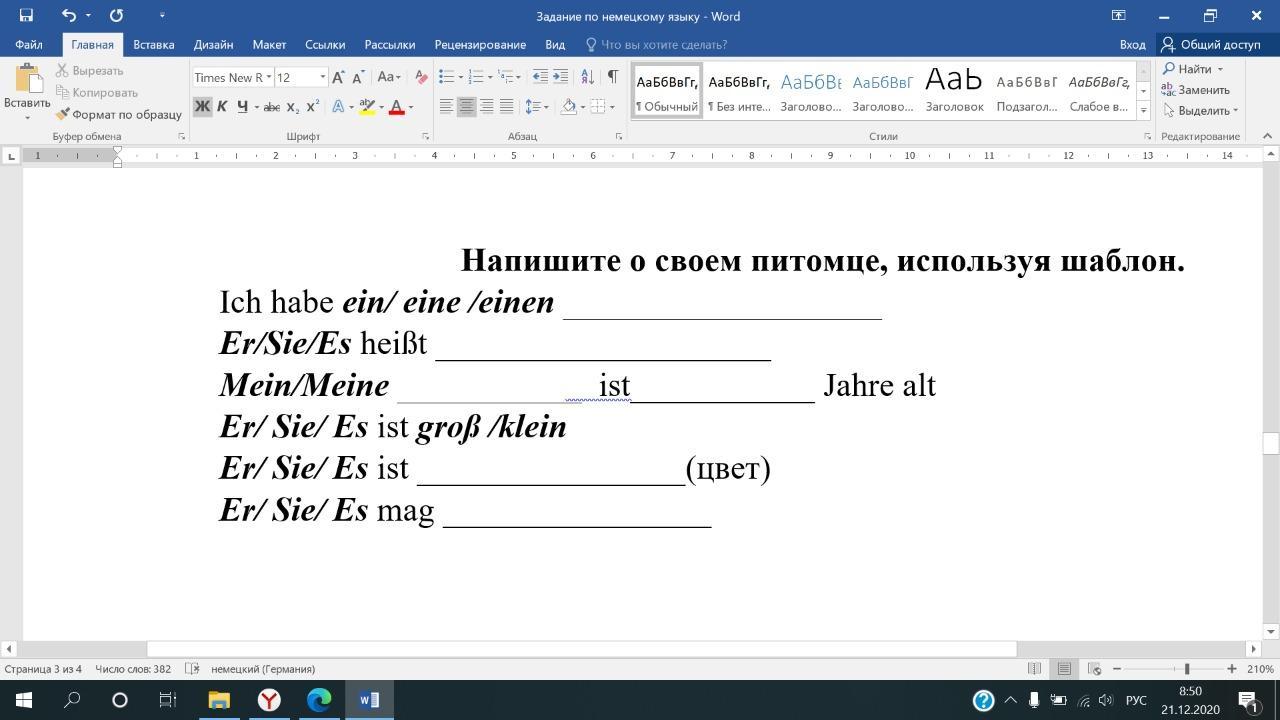Toggle strikethrough formatting (abc)
1280x720 pixels.
pyautogui.click(x=271, y=107)
